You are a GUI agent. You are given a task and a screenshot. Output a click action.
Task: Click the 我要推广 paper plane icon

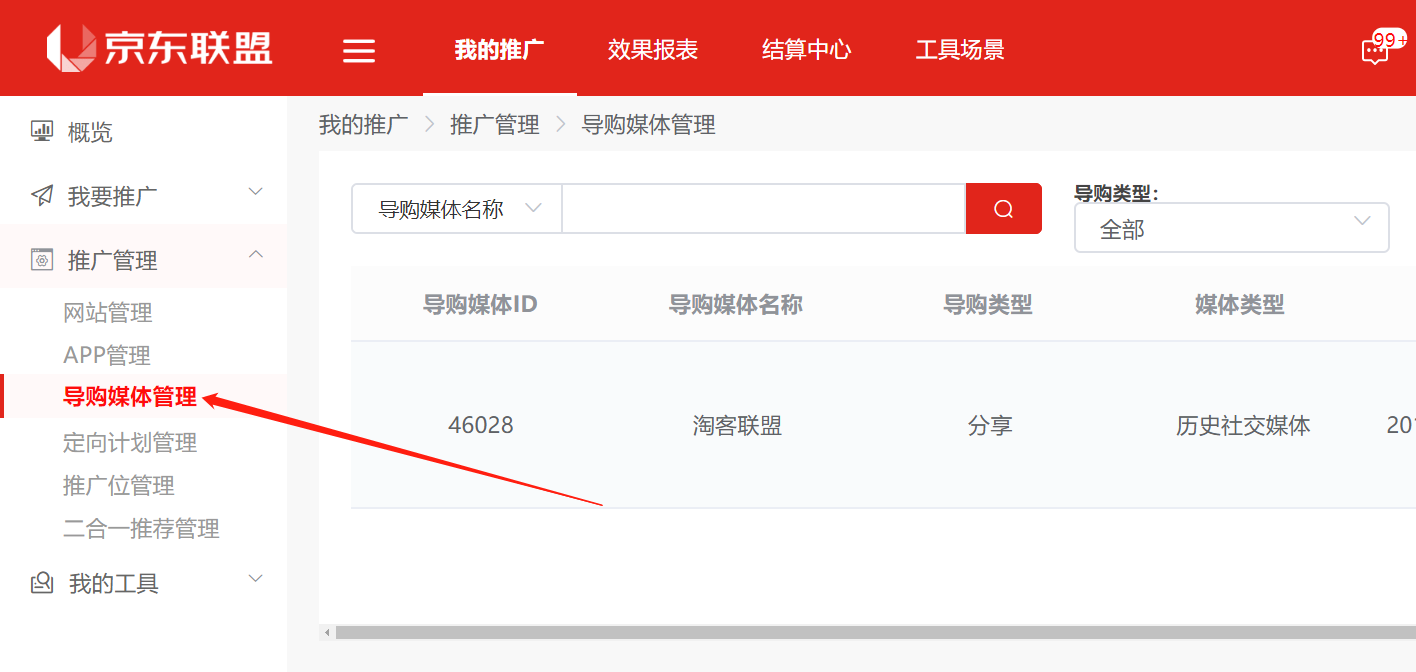42,195
